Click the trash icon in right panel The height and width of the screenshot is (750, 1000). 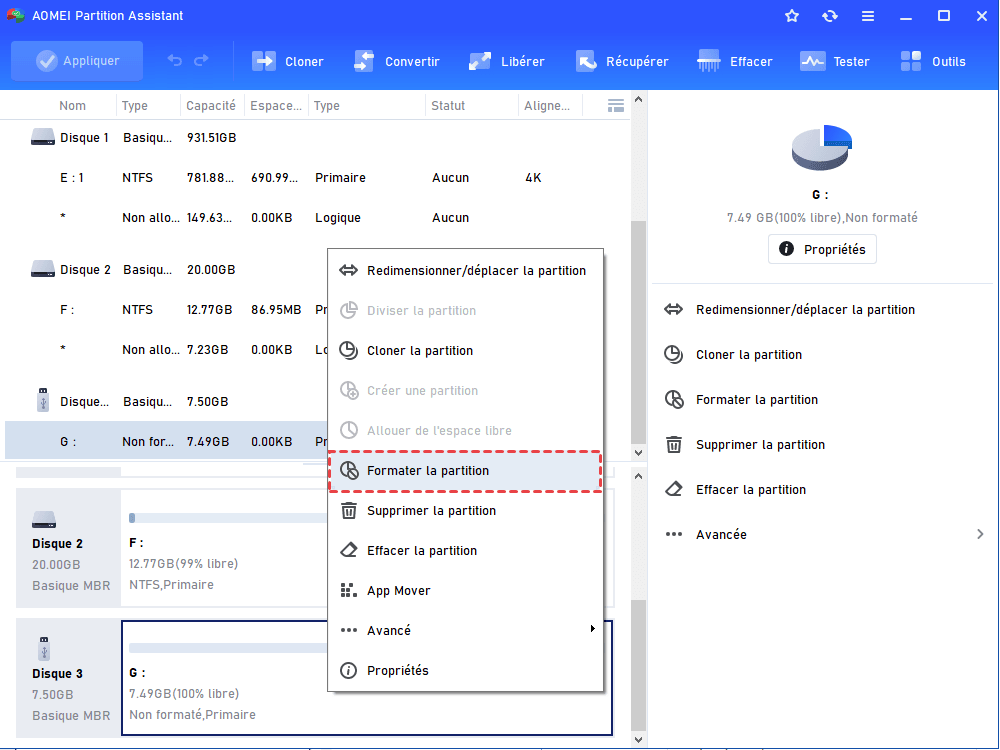click(673, 445)
